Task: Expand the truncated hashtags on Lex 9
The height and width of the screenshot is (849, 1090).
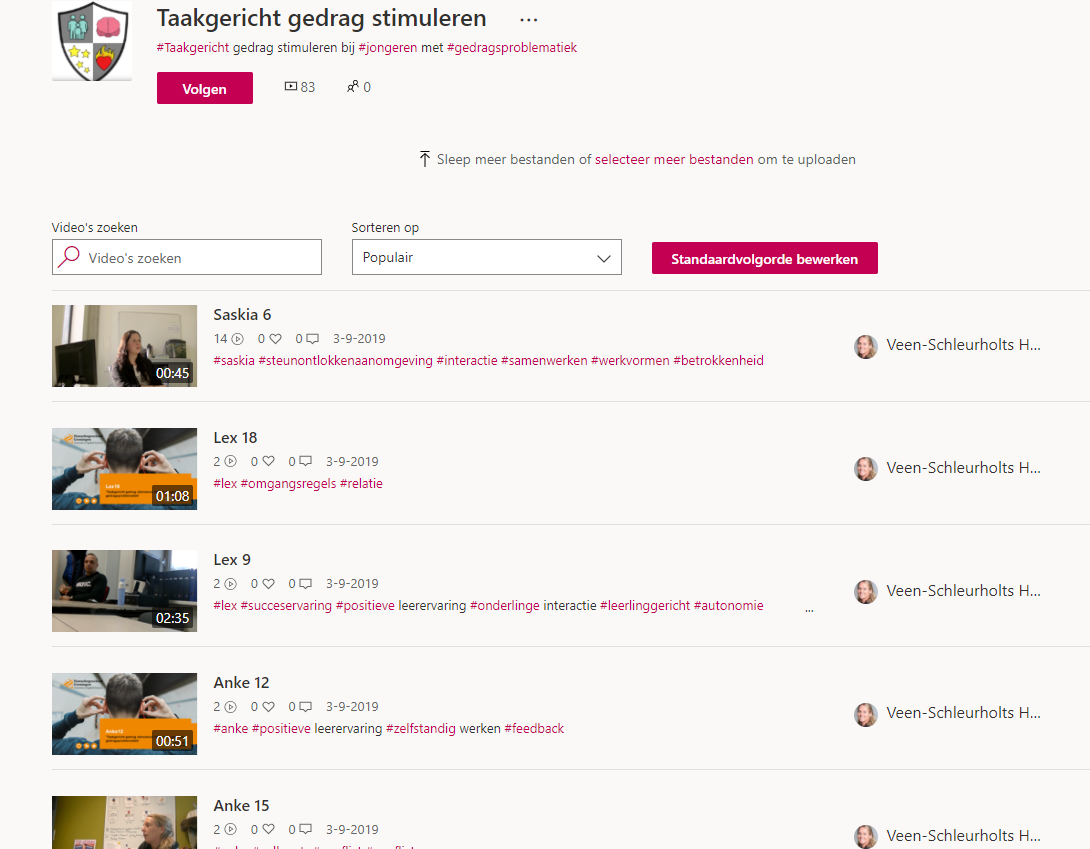Action: point(809,607)
